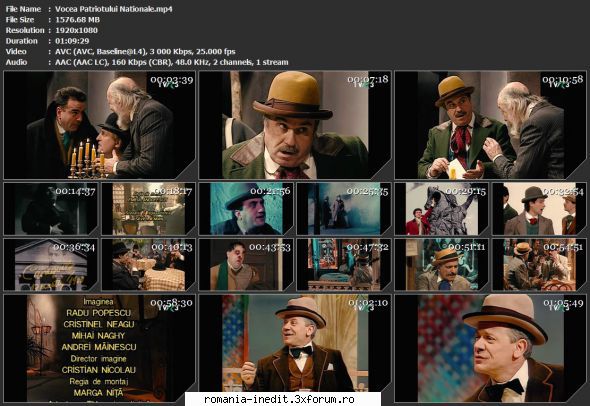
Task: Click the credit name MARGA NIȚĂ
Action: tap(98, 393)
